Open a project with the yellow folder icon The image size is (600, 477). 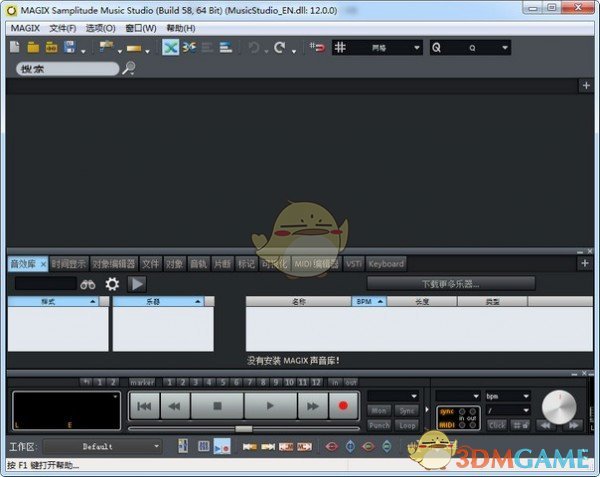coord(33,47)
